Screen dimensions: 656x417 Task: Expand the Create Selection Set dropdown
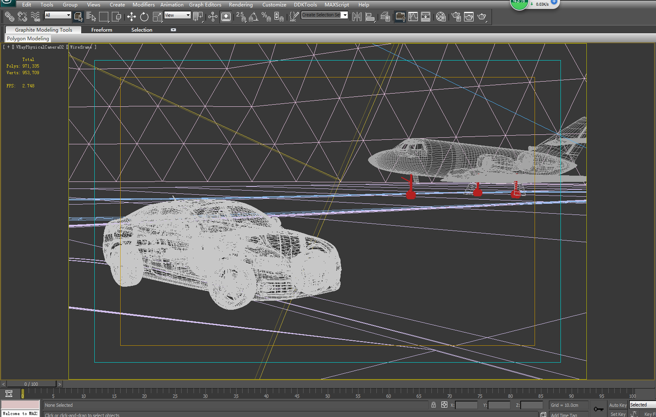344,15
